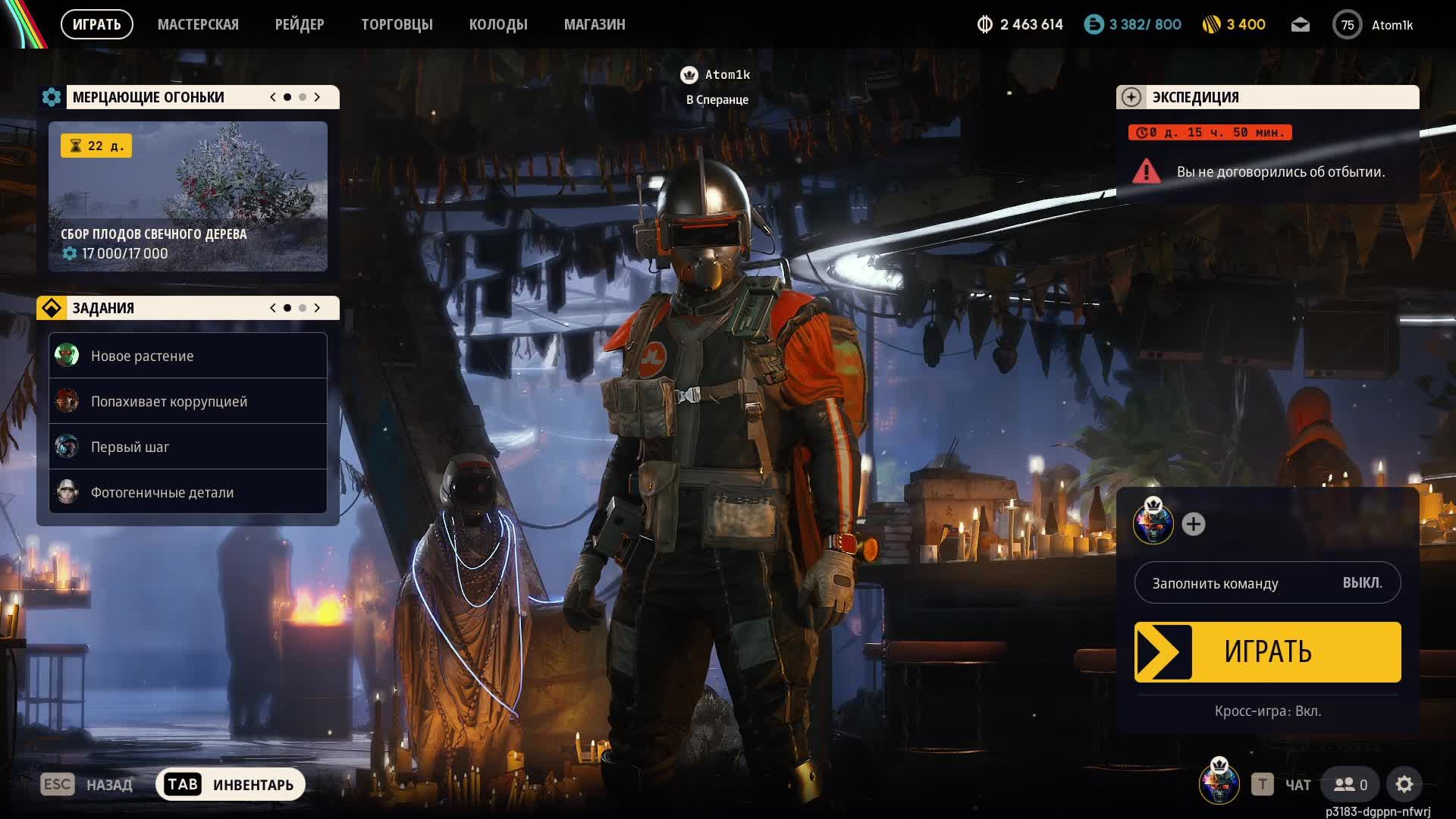Screen dimensions: 1456x819
Task: Open the Инвентарь button
Action: coord(231,784)
